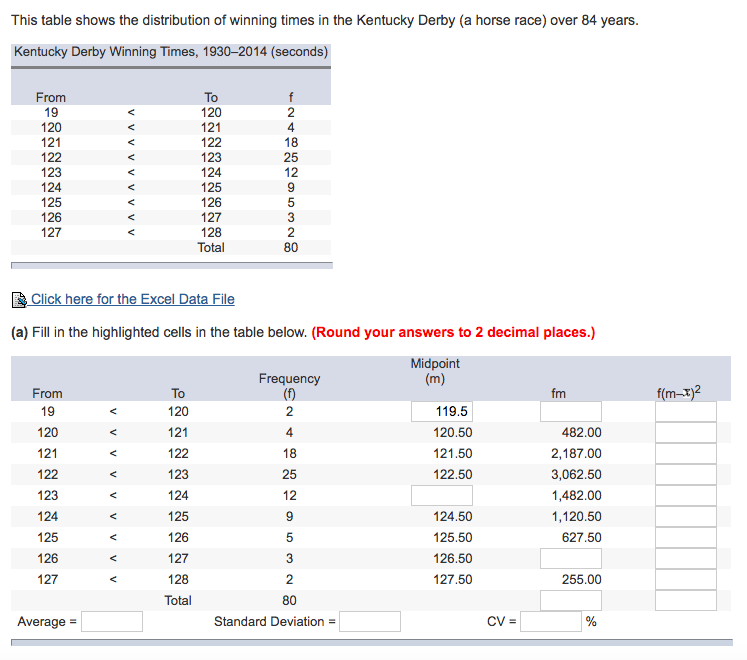Viewport: 747px width, 660px height.
Task: Click the f(m–x̄)² field for row 125
Action: (686, 538)
